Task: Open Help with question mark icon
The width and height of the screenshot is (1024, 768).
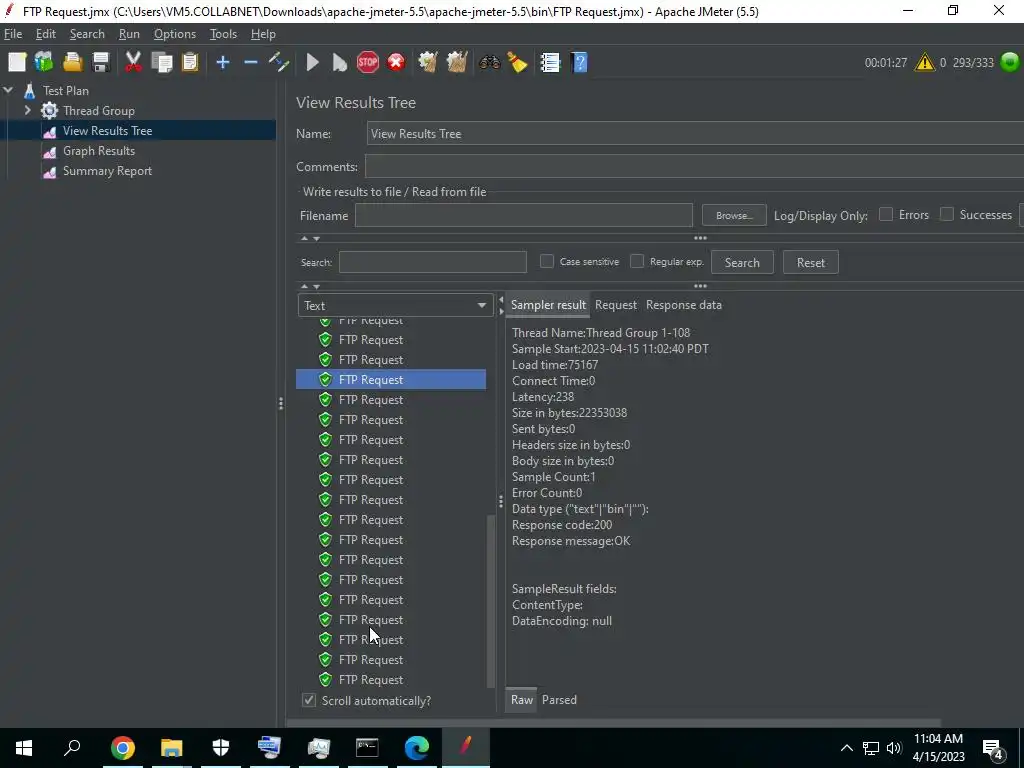Action: tap(579, 63)
